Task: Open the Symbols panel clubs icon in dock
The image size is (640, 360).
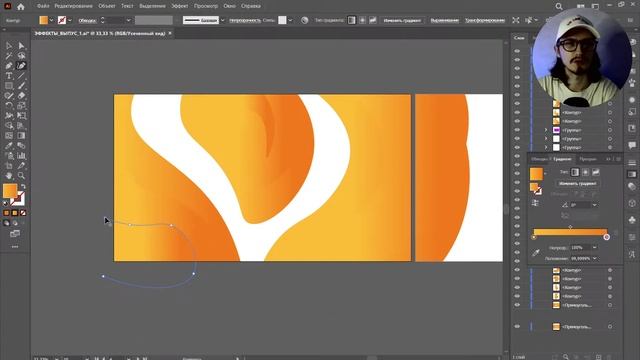Action: pos(632,220)
